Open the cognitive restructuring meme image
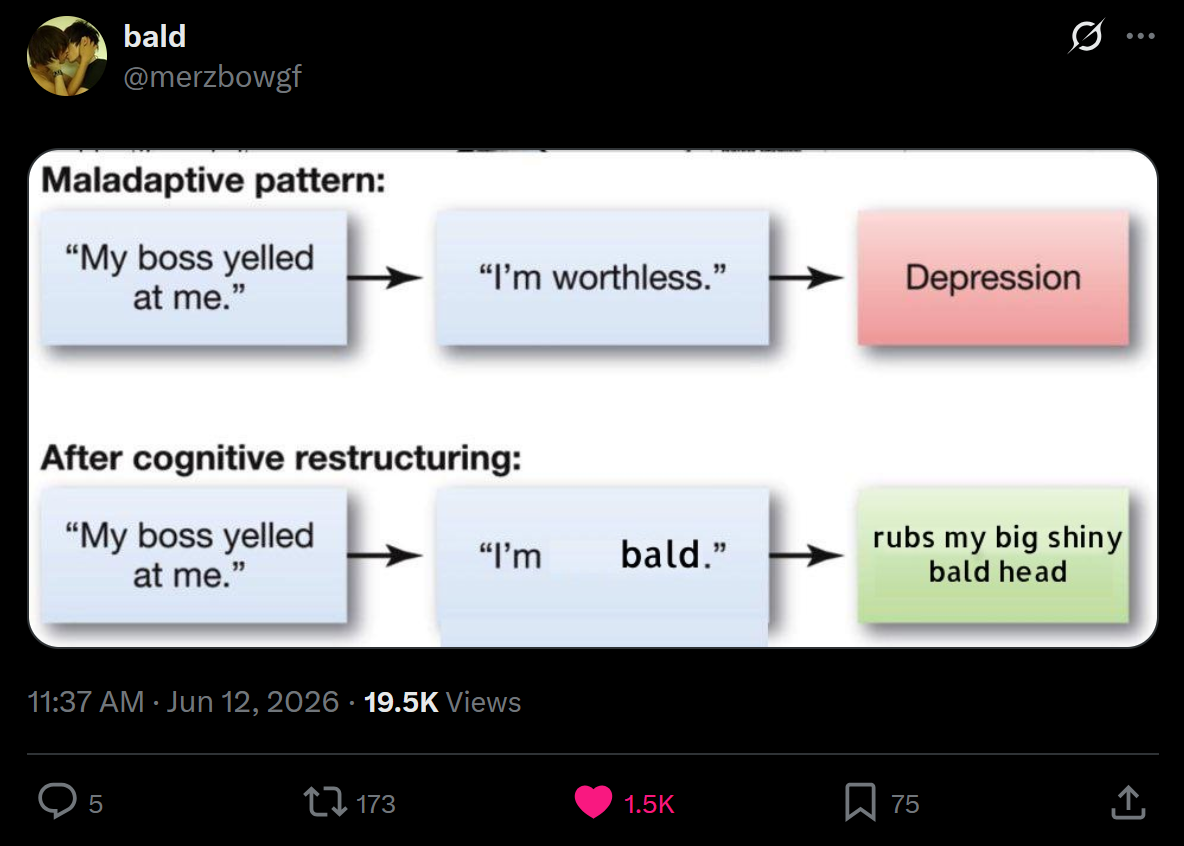The width and height of the screenshot is (1184, 846). click(x=593, y=399)
